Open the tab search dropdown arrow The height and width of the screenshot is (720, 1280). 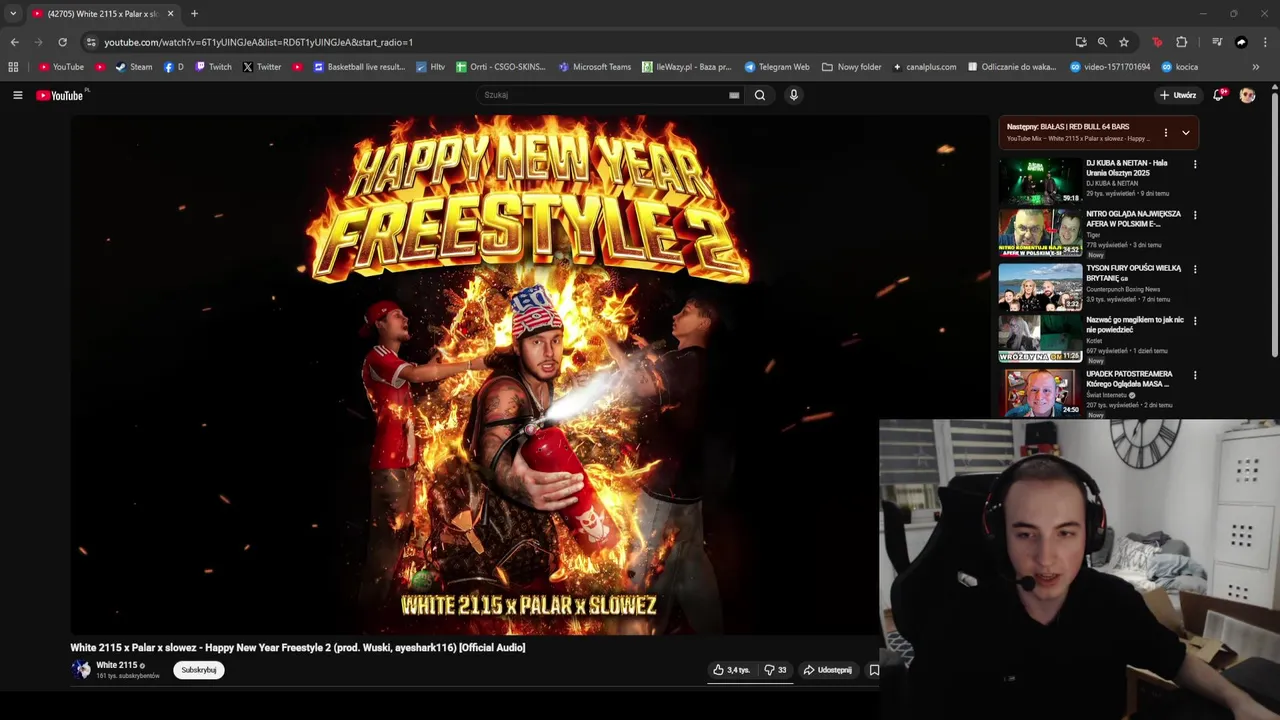point(13,13)
